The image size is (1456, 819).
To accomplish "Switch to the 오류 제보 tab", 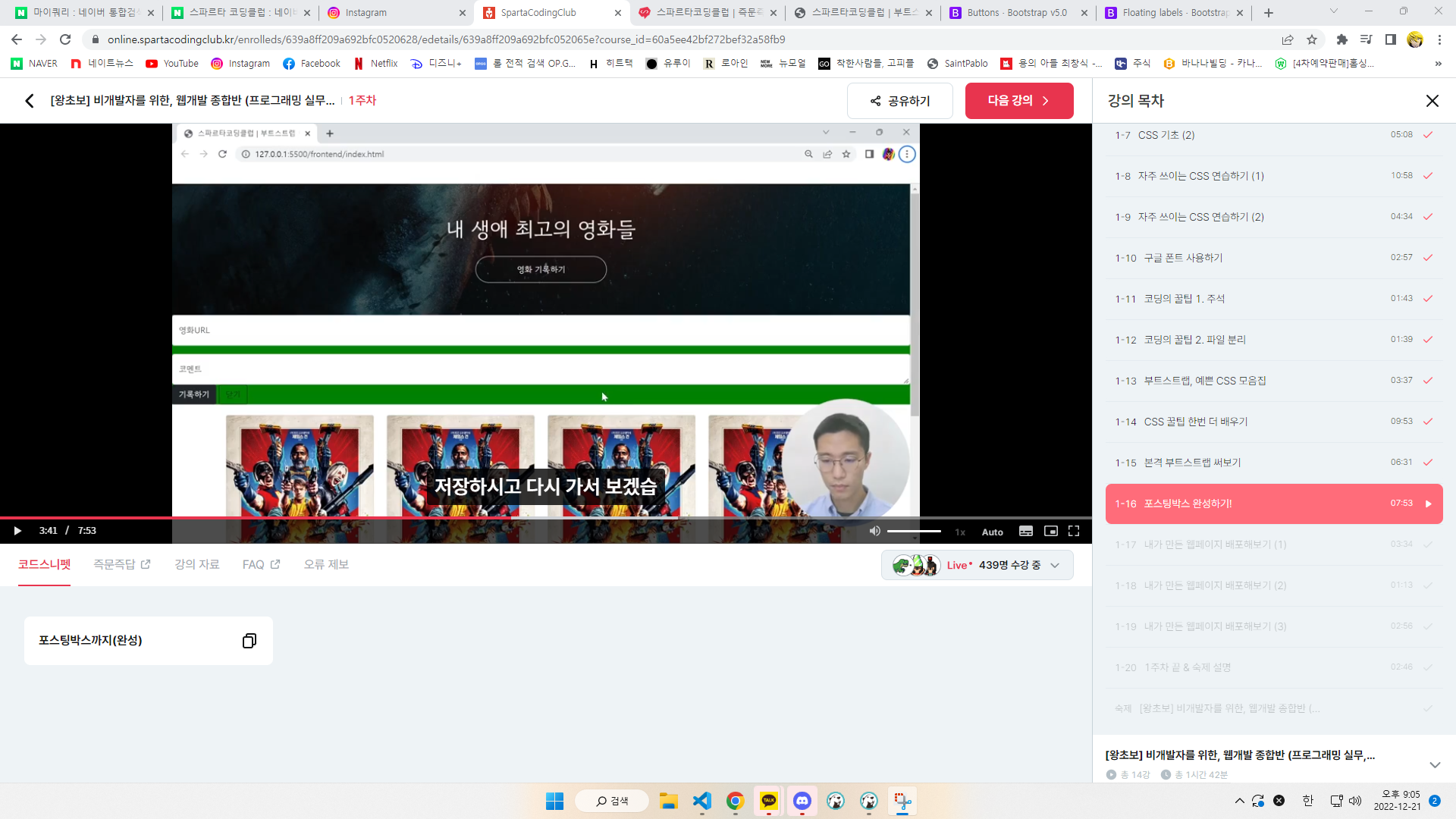I will pyautogui.click(x=326, y=565).
